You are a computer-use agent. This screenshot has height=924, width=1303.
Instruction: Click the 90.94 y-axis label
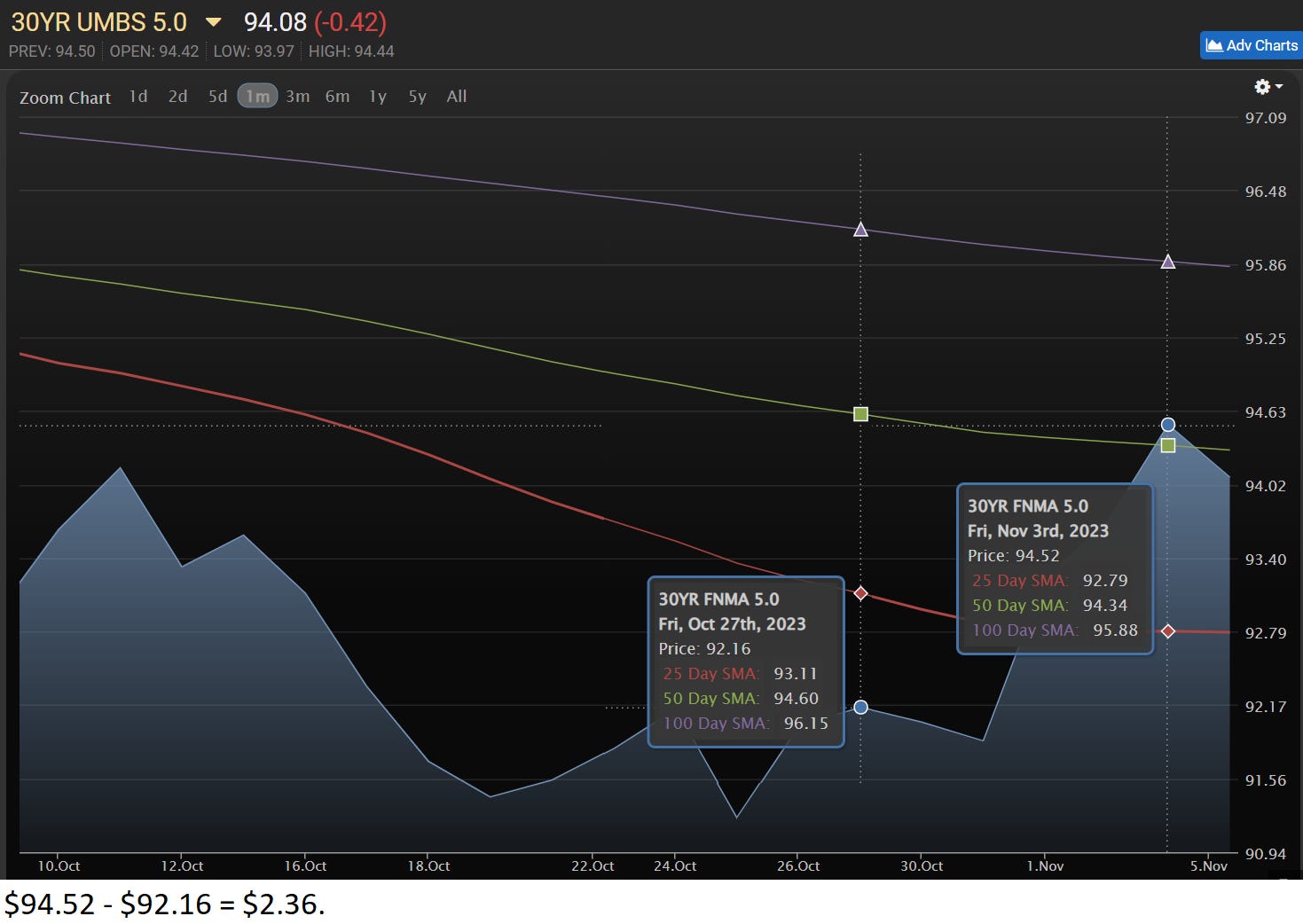pos(1266,854)
